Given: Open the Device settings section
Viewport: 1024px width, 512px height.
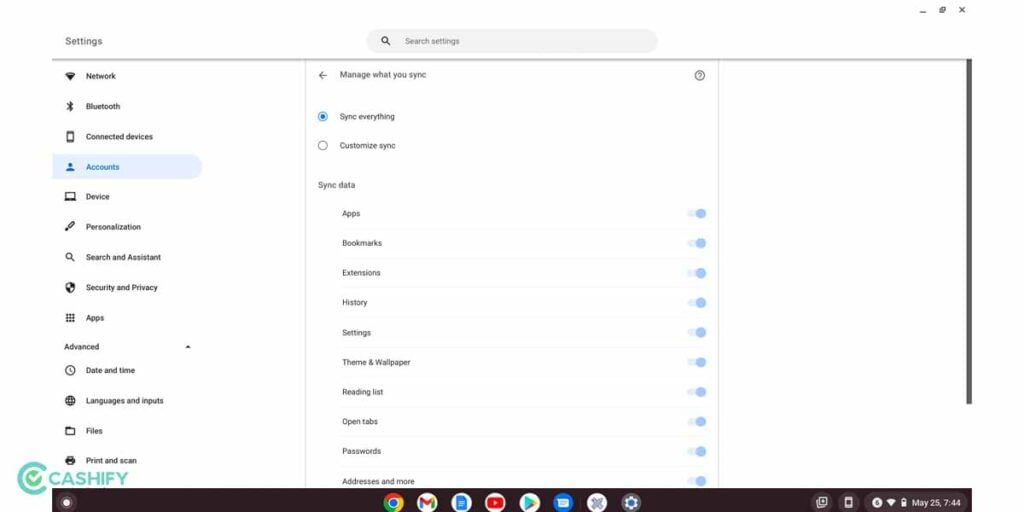Looking at the screenshot, I should pyautogui.click(x=127, y=197).
